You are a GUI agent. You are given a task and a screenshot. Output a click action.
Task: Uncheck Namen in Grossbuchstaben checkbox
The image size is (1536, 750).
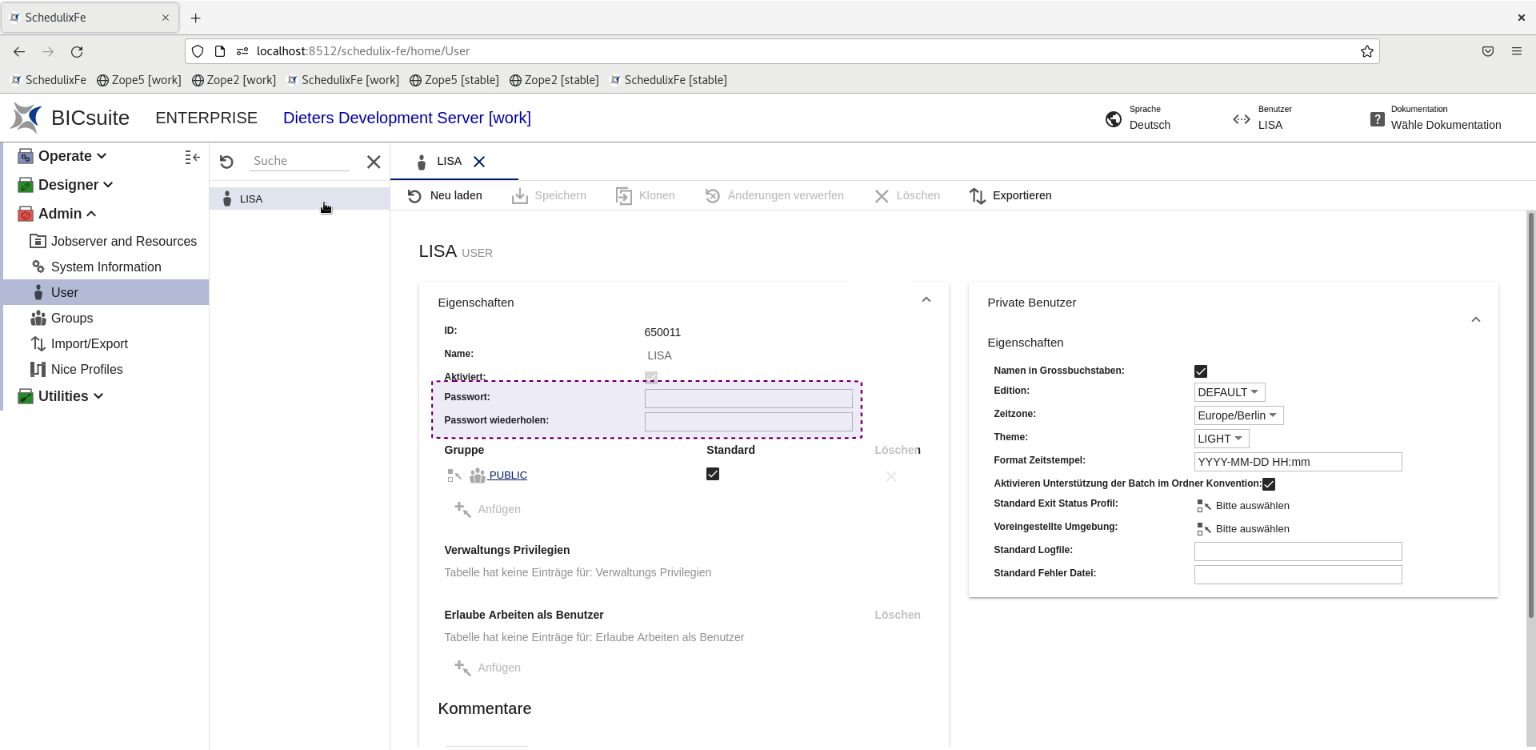point(1201,371)
